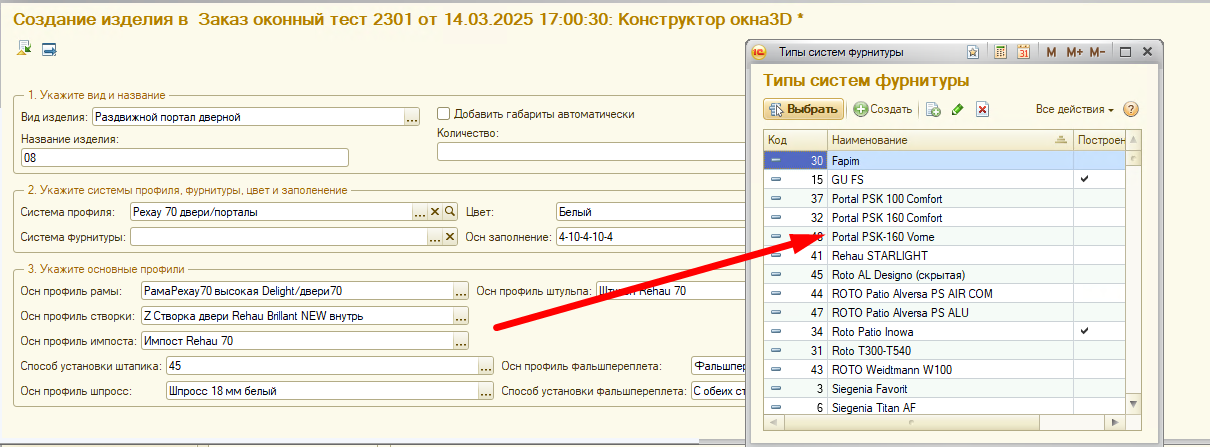The width and height of the screenshot is (1210, 447).
Task: Open Система фурнитуры selection with ellipsis button
Action: coord(435,237)
